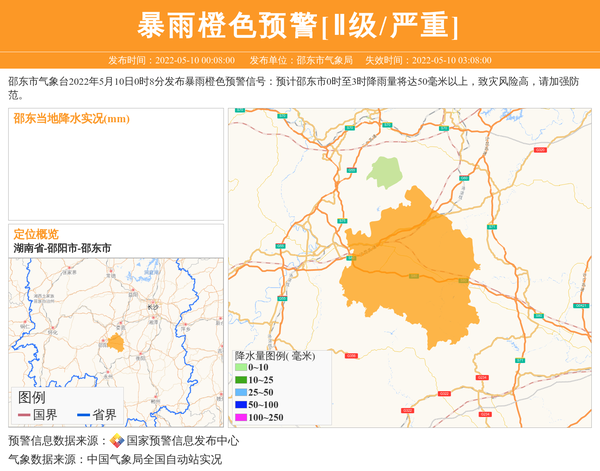This screenshot has width=600, height=471.
Task: Click the large orange warning area on map
Action: point(410,265)
